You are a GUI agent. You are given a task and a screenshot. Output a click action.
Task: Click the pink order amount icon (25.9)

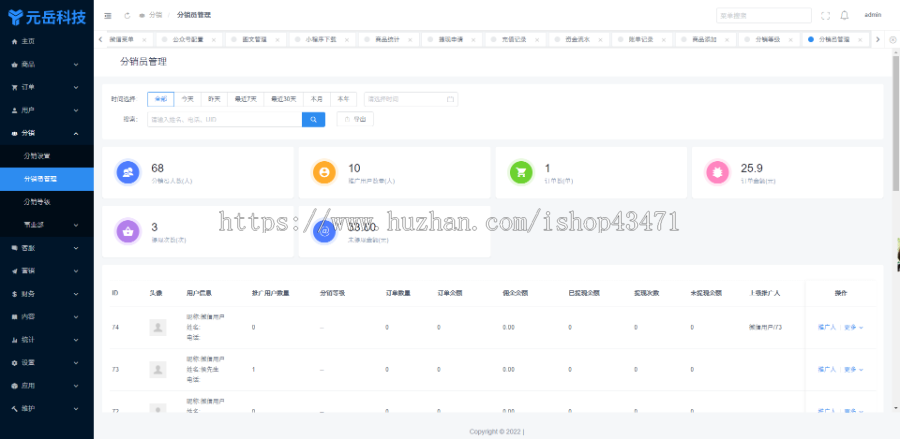pos(717,172)
